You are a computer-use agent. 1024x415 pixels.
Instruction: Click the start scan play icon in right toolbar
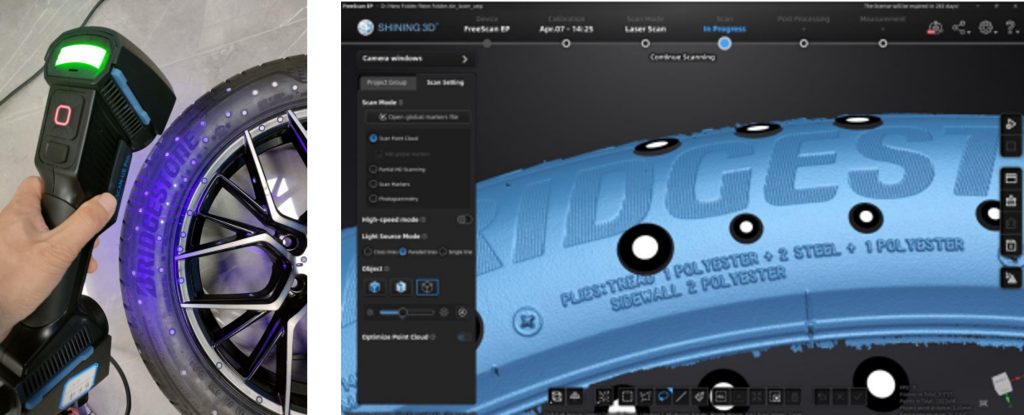(1010, 124)
